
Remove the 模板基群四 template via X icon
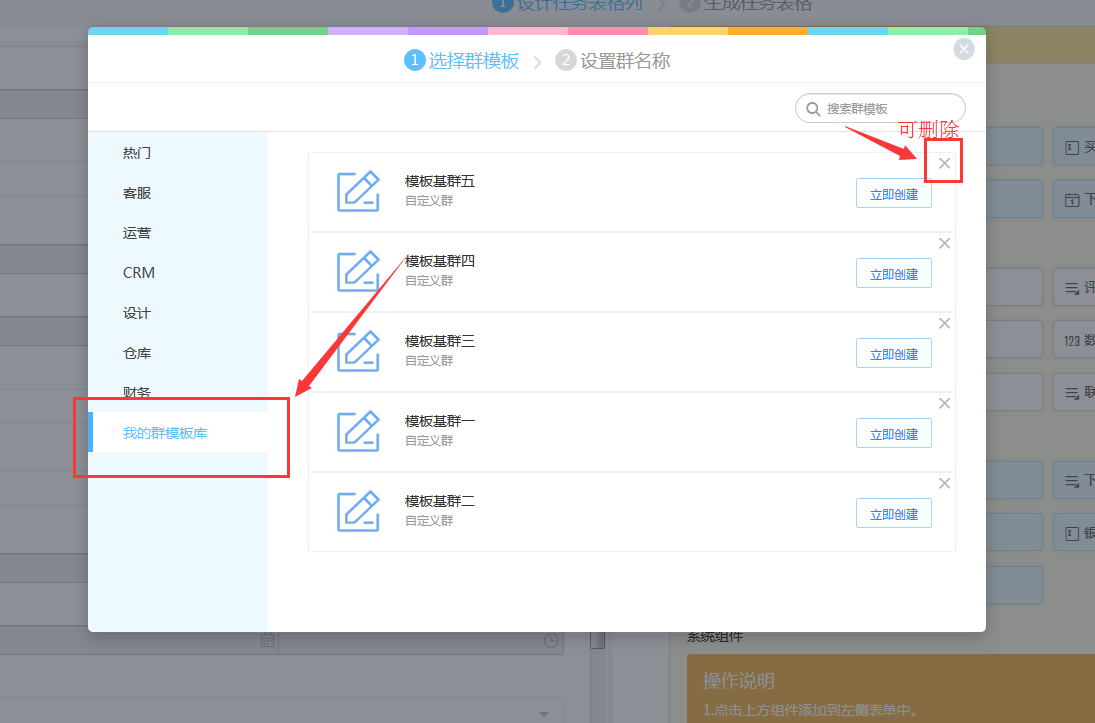click(x=944, y=243)
